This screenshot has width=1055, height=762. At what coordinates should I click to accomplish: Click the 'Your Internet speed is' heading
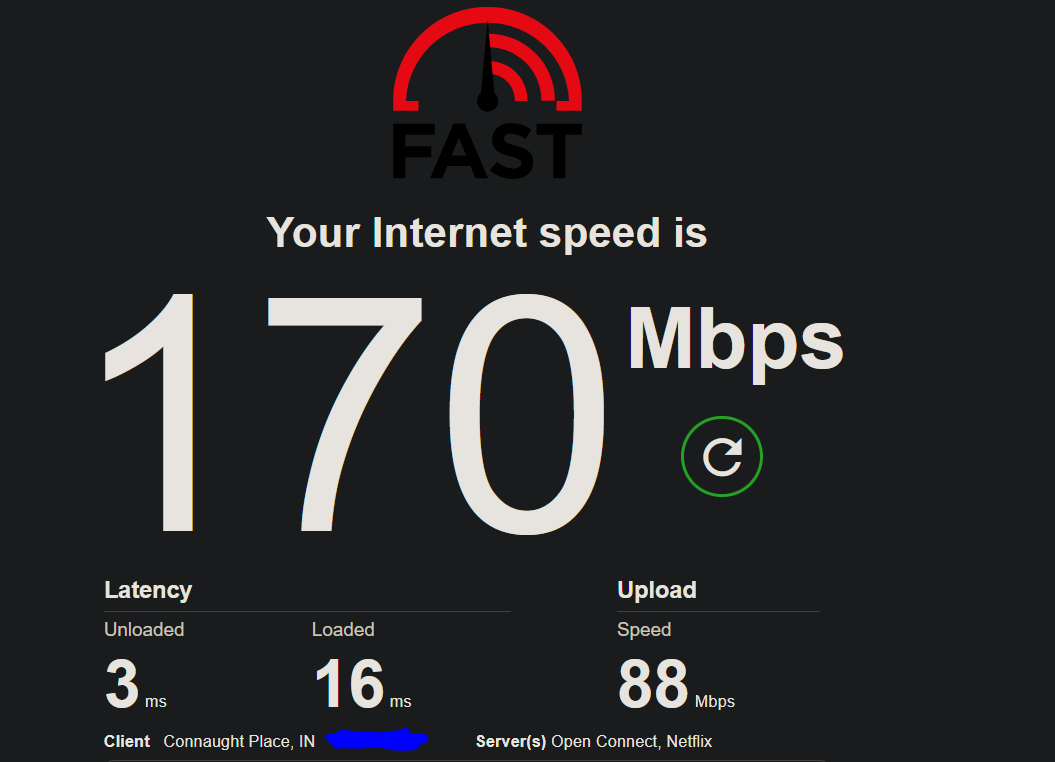(486, 233)
